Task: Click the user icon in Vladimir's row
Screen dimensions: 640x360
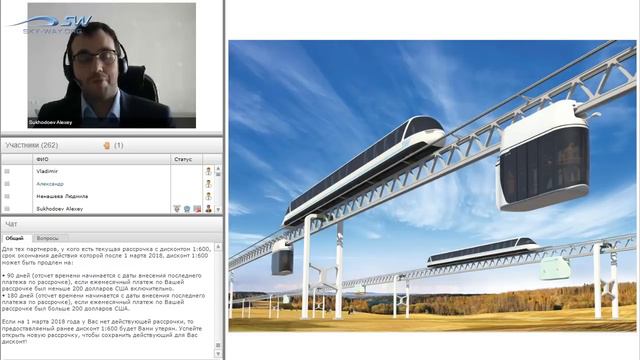Action: 209,171
